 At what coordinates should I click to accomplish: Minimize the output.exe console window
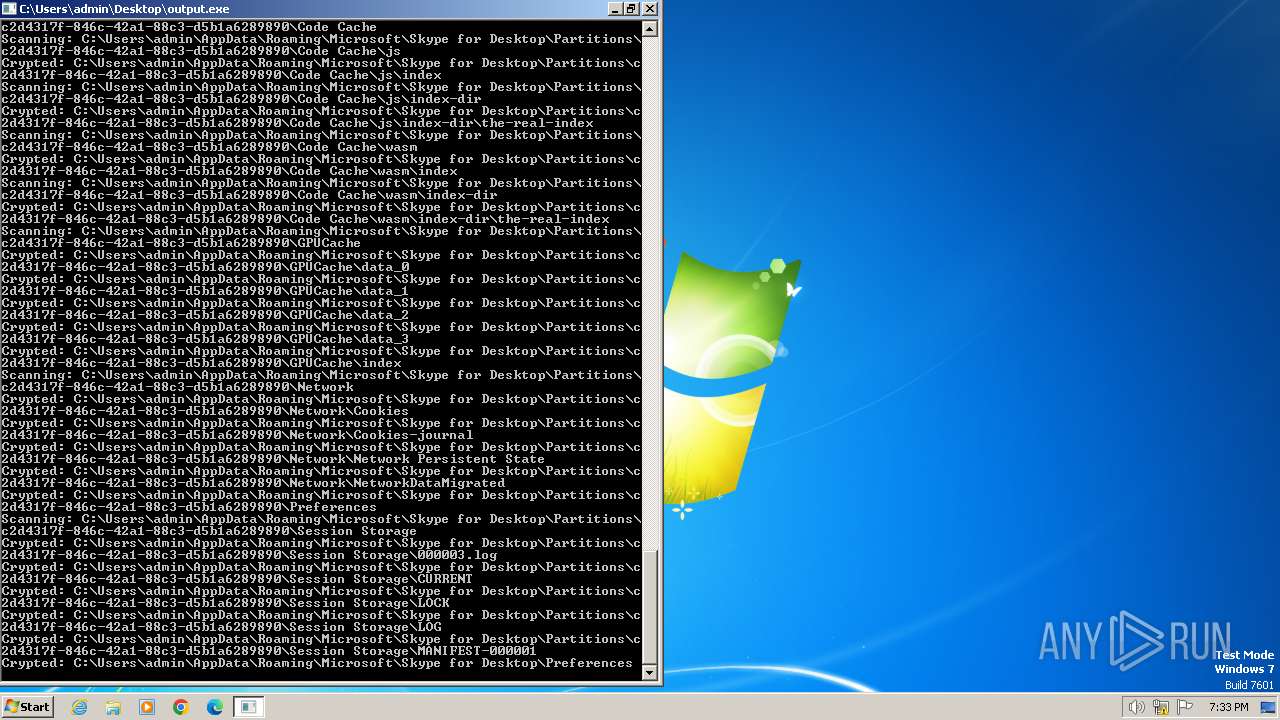pos(615,8)
